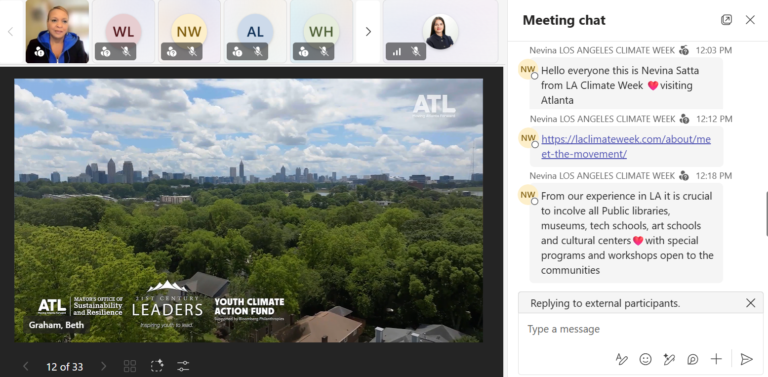Click external icon next to 12:03 PM timestamp

tap(684, 50)
